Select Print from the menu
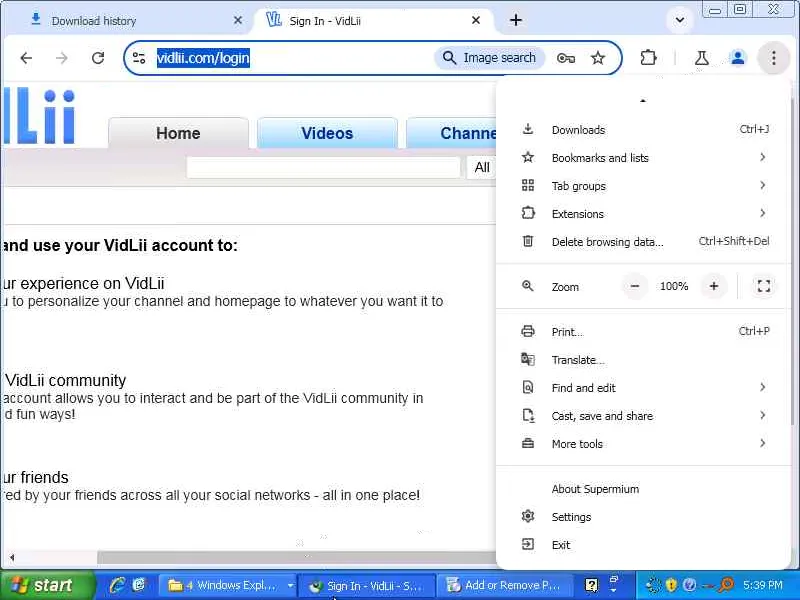The width and height of the screenshot is (800, 600). tap(644, 332)
